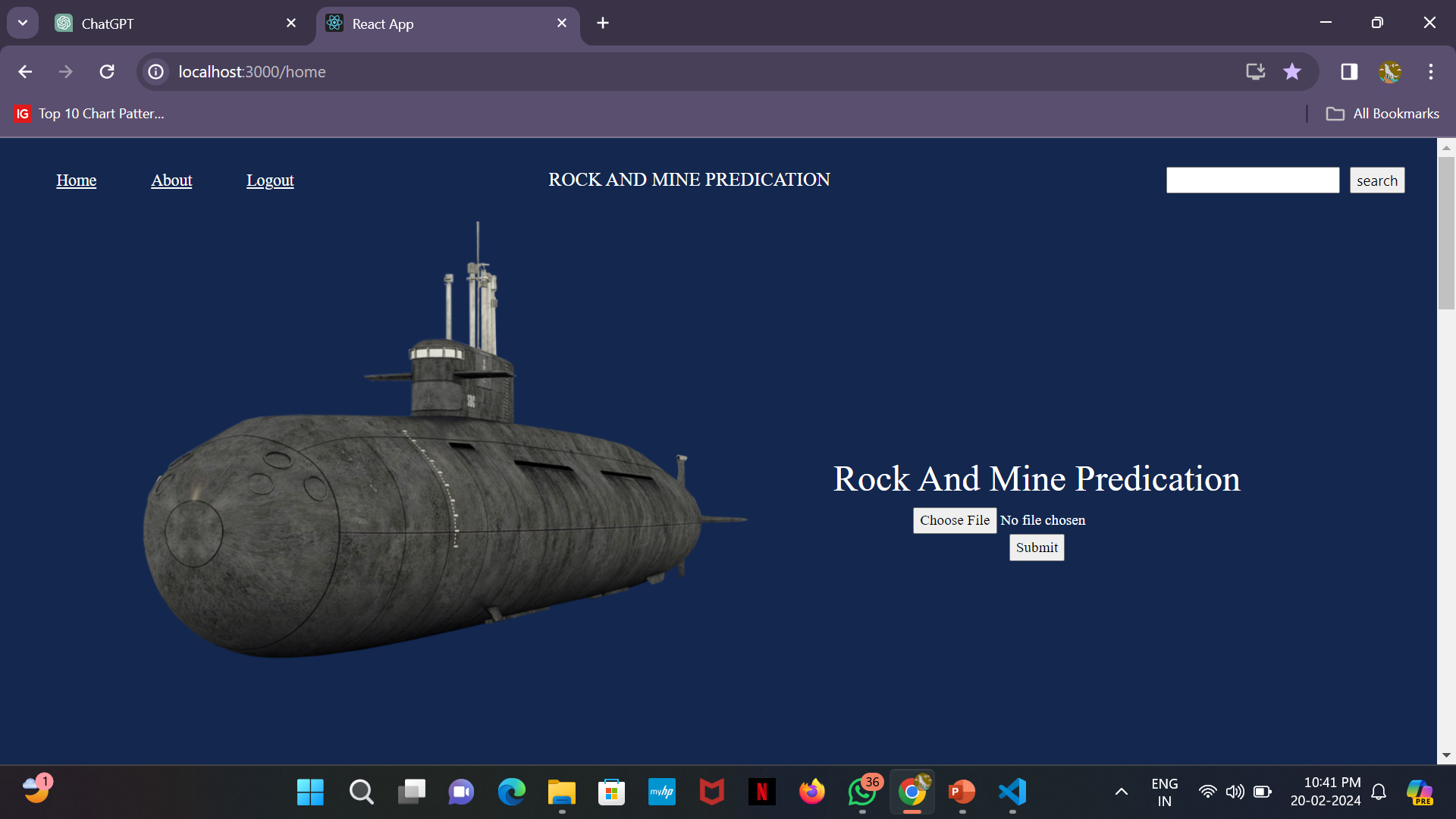The height and width of the screenshot is (819, 1456).
Task: Open WhatsApp from the taskbar
Action: (862, 792)
